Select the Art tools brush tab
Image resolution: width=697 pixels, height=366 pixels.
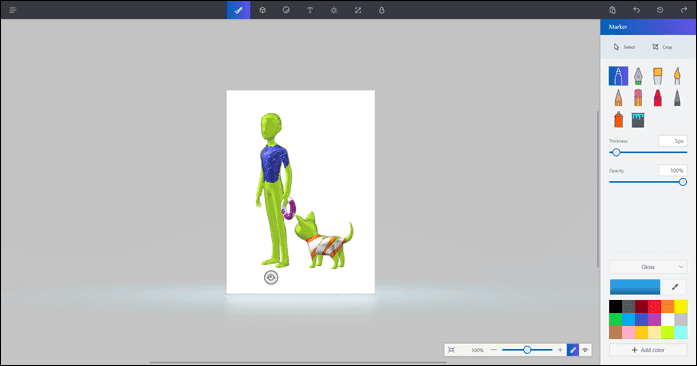[238, 10]
